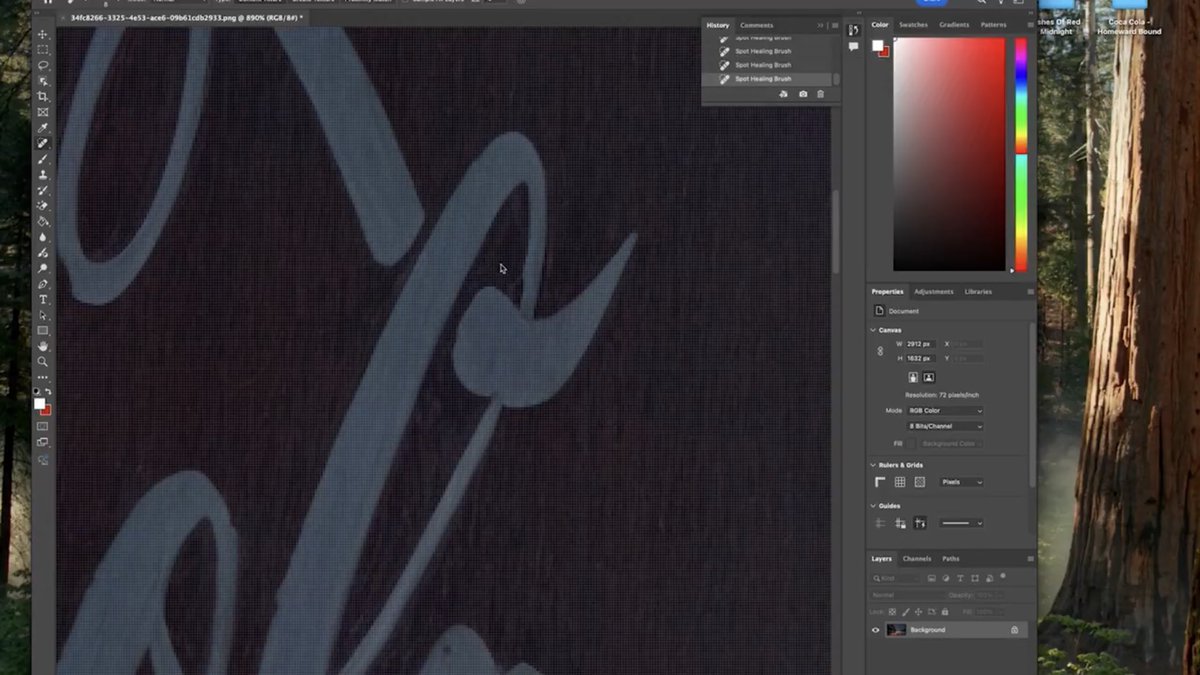Open the Layers panel flyout menu
1200x675 pixels.
tap(1030, 559)
